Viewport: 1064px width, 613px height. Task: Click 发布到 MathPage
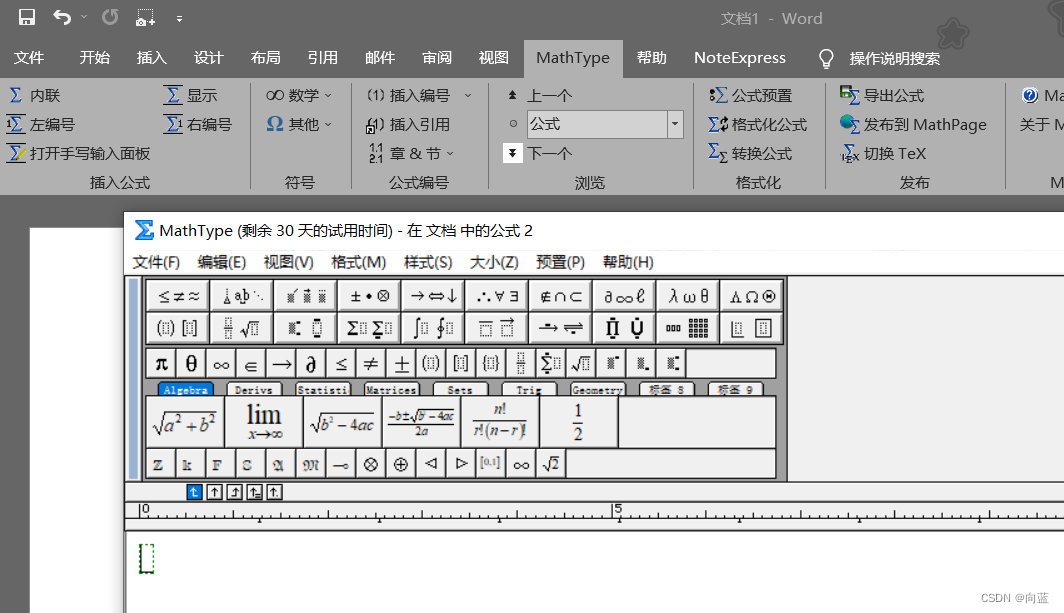[913, 125]
